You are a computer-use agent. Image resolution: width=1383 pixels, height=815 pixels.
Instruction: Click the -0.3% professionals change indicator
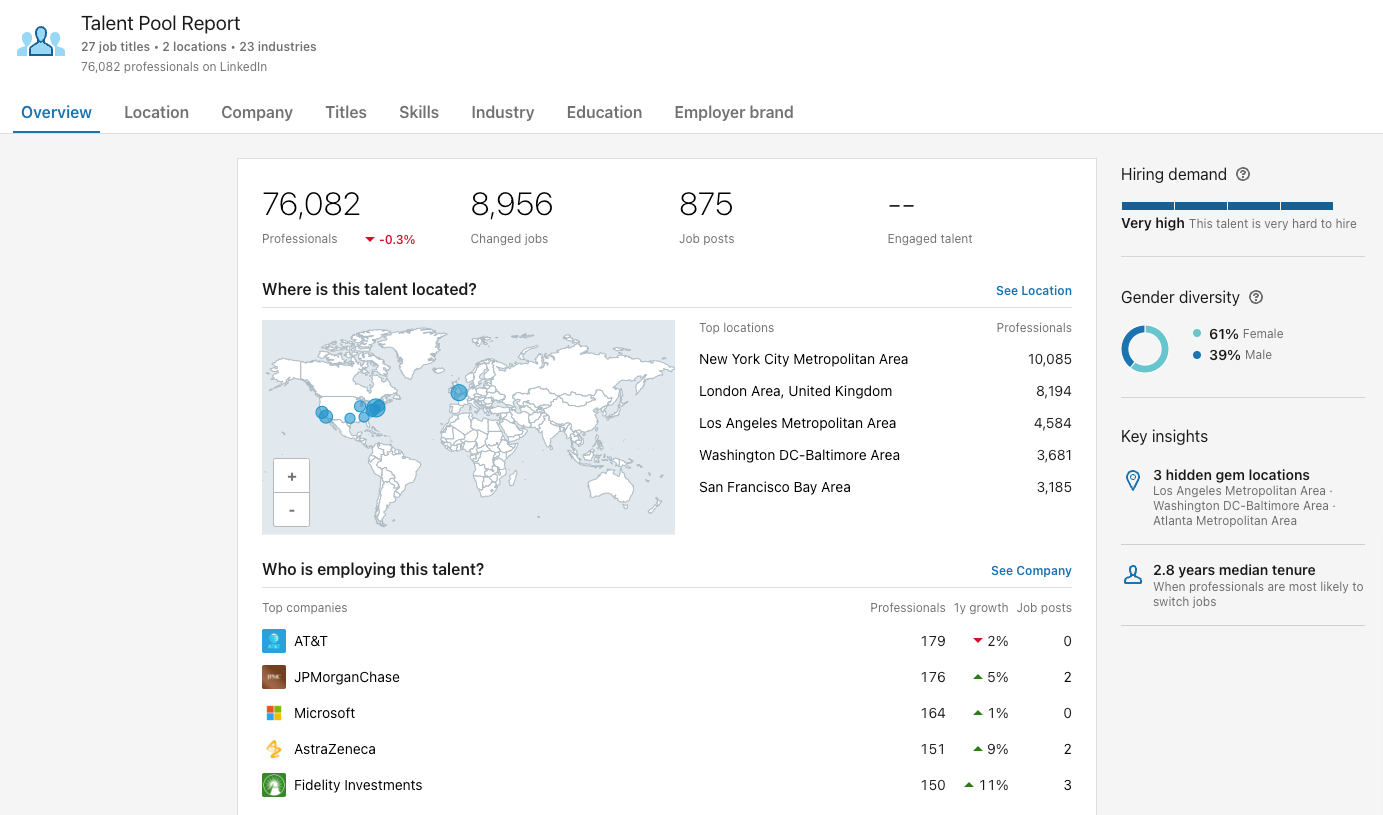(390, 240)
